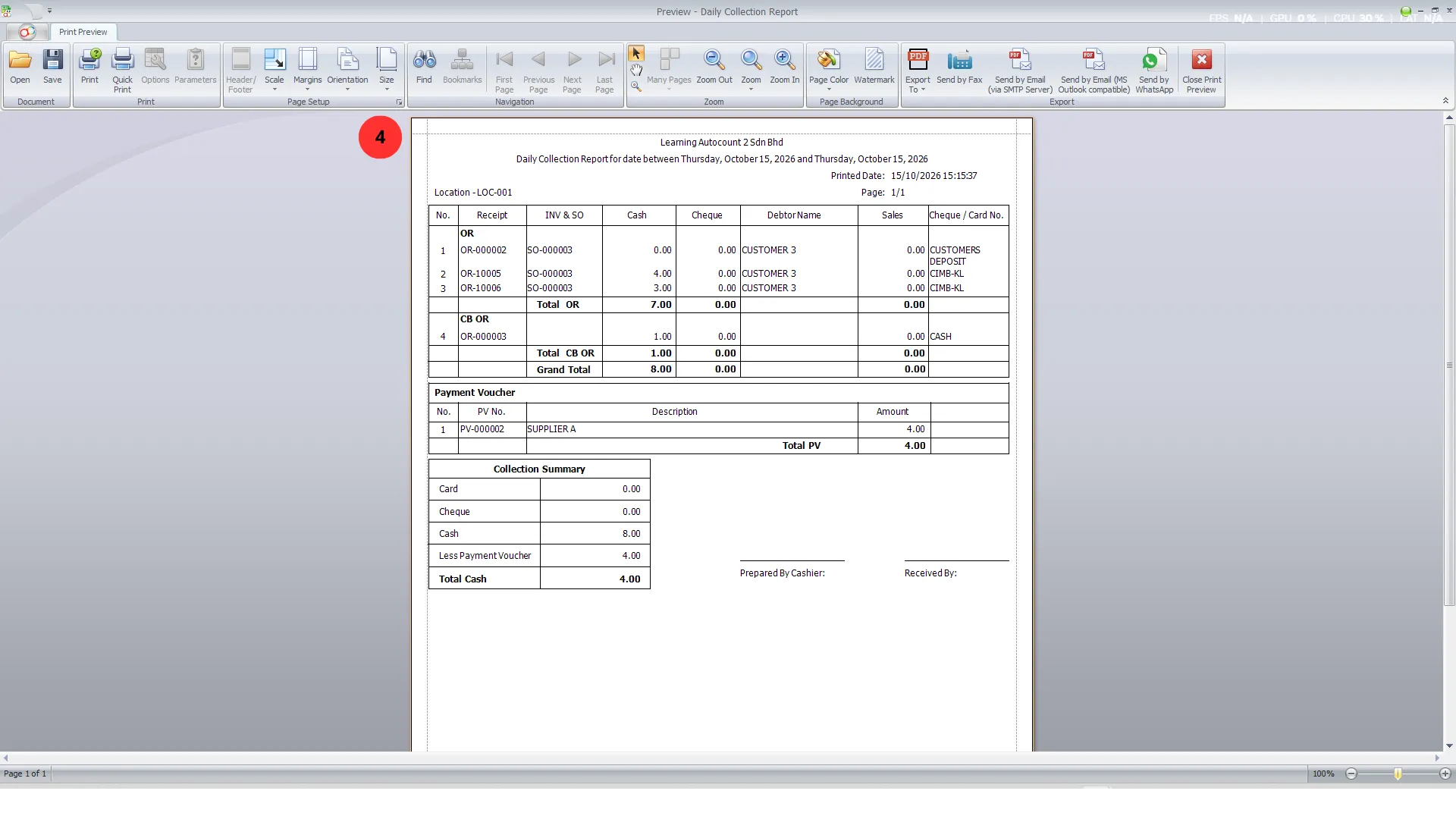Click the Zoom Out icon

(x=714, y=66)
